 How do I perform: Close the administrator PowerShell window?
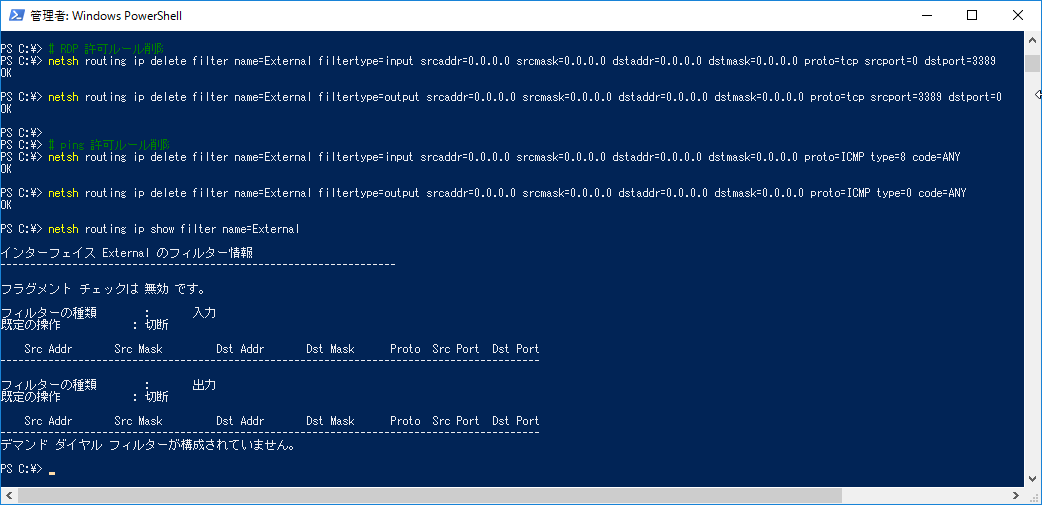tap(1016, 15)
